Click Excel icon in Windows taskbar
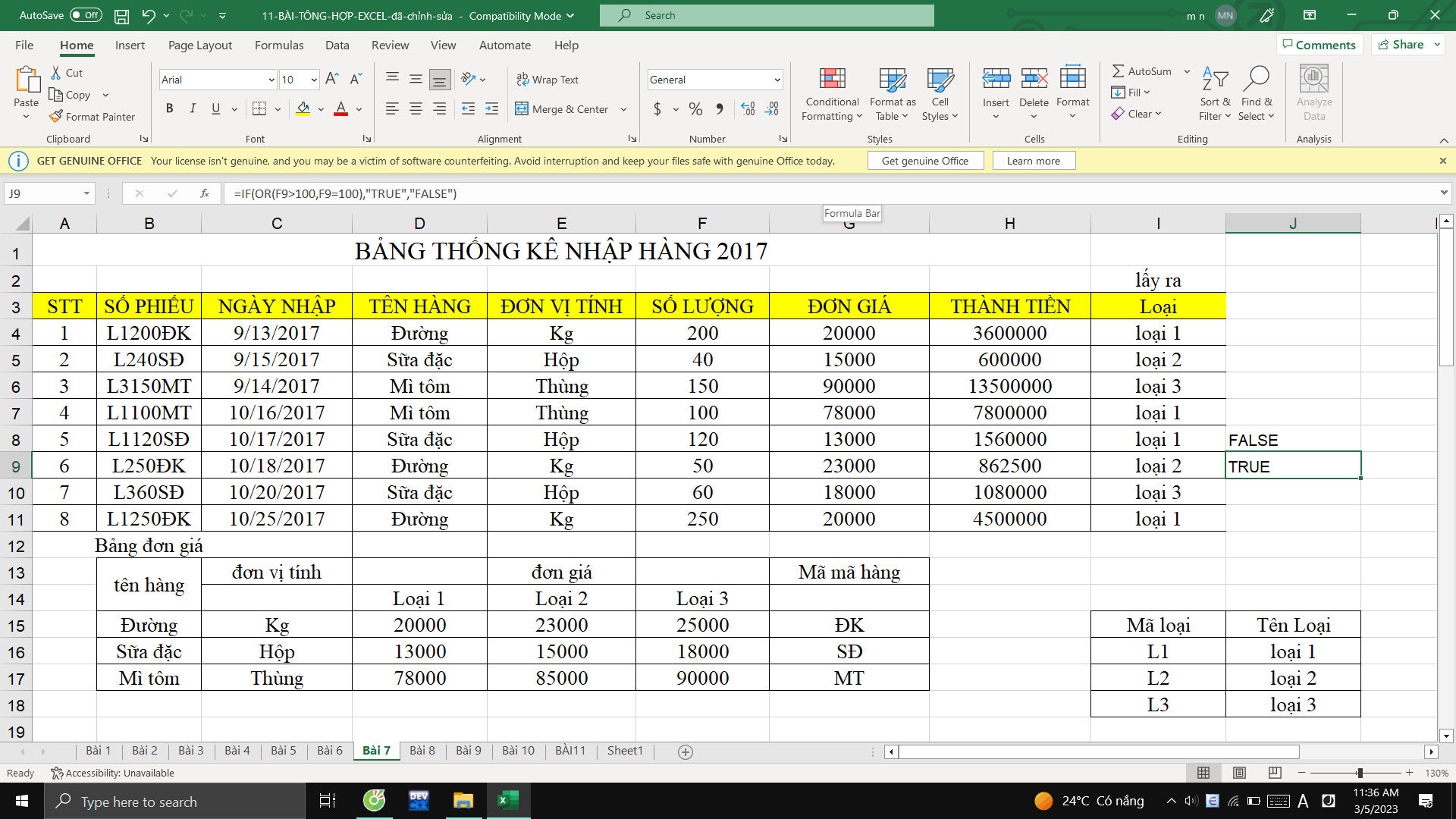This screenshot has height=819, width=1456. 507,801
